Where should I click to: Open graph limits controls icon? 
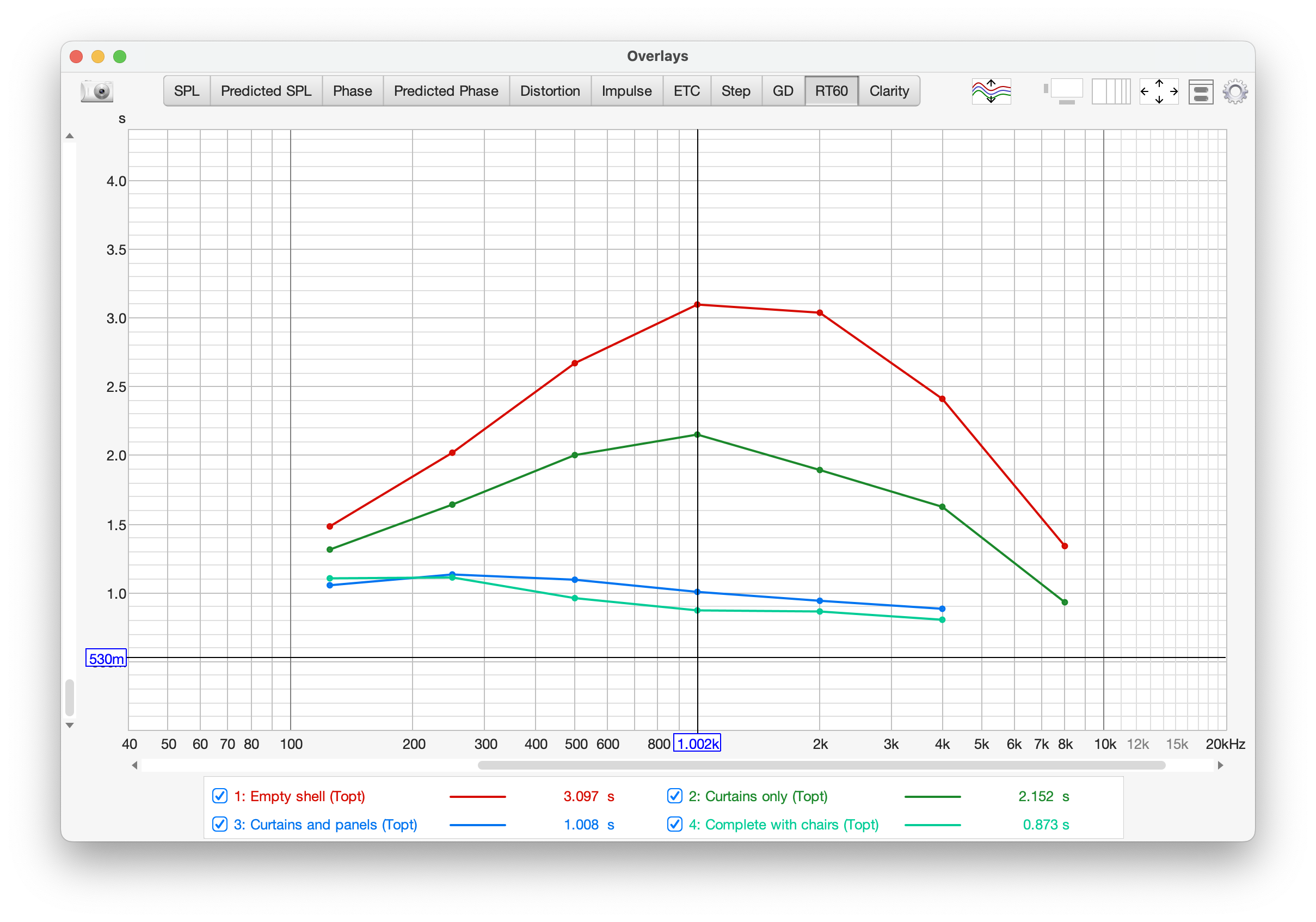1201,91
